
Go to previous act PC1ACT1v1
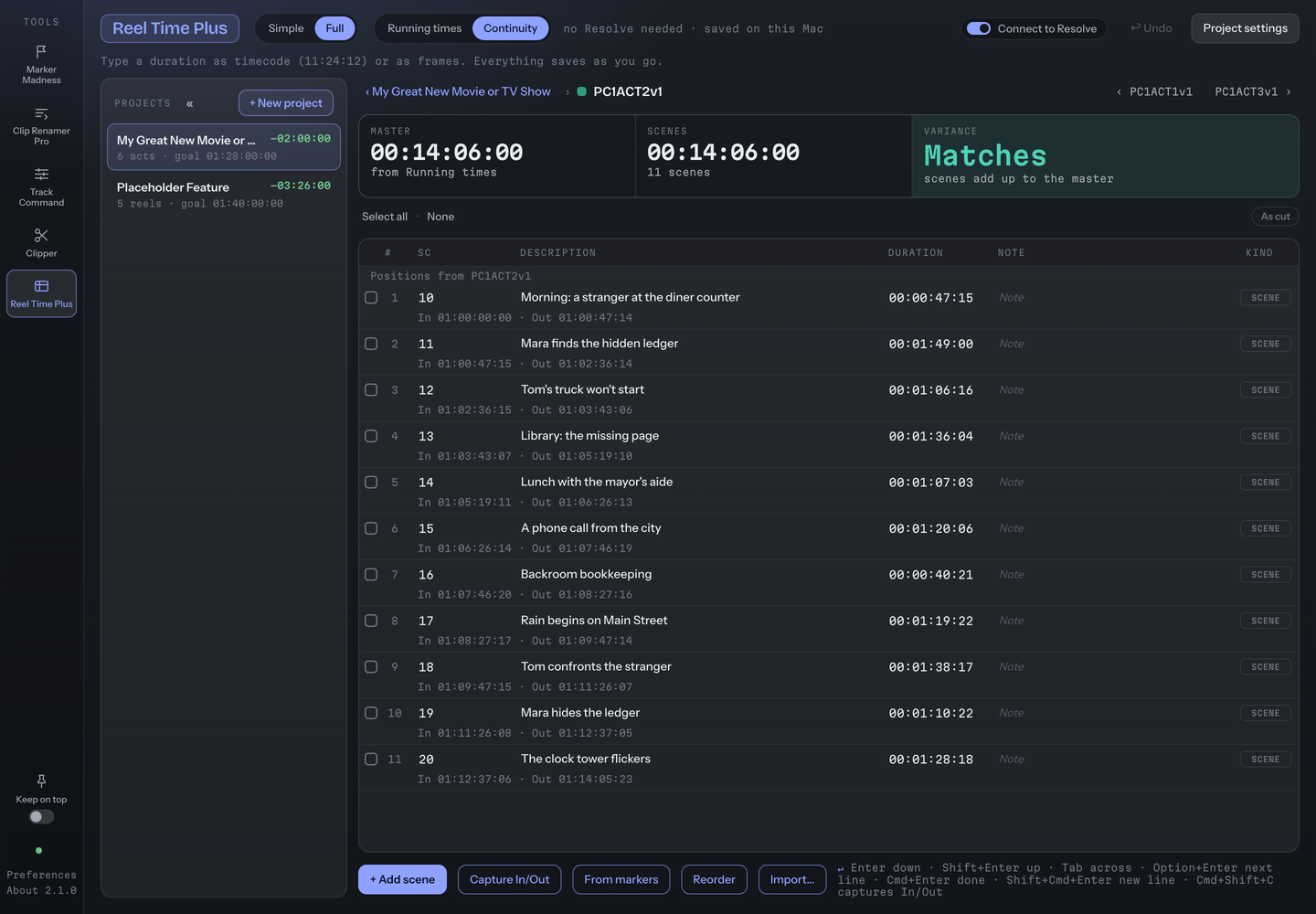(1154, 91)
